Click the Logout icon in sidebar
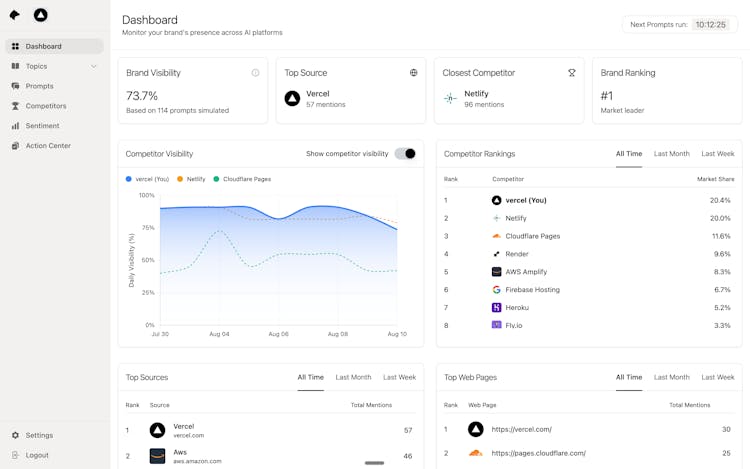 15,455
